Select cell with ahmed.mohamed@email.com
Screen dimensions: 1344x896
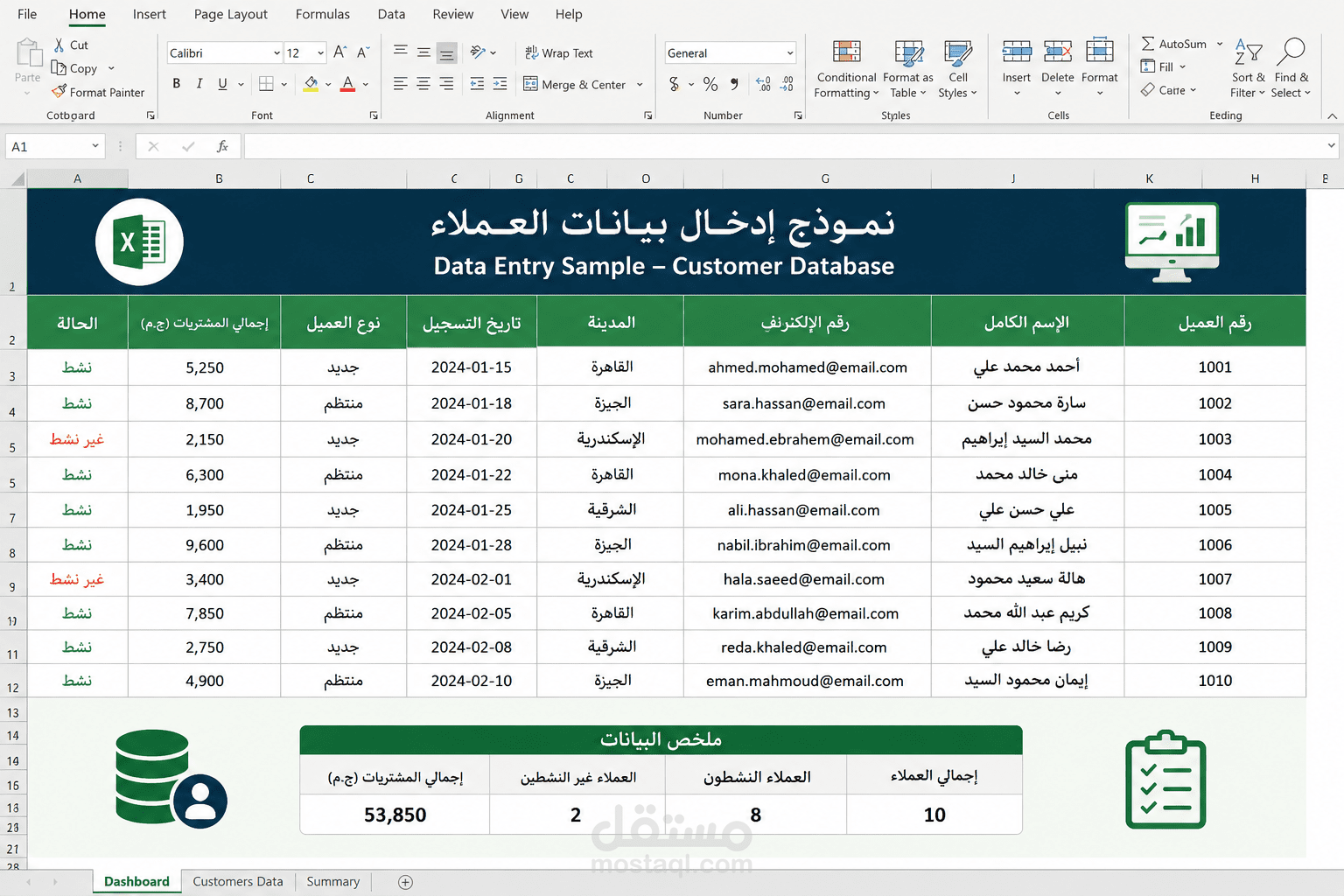[808, 367]
